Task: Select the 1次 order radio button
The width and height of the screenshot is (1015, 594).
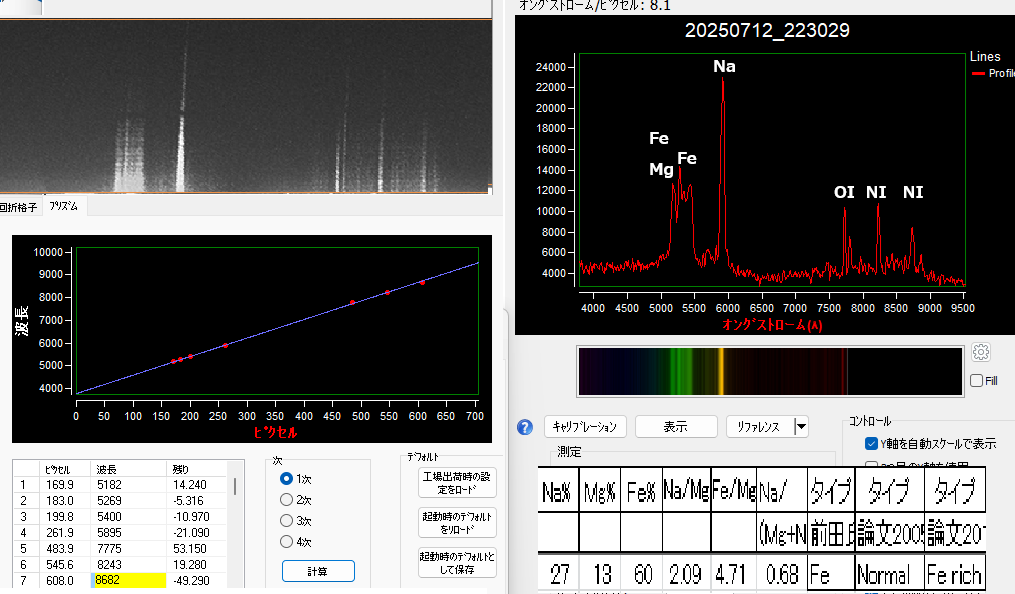Action: [288, 479]
